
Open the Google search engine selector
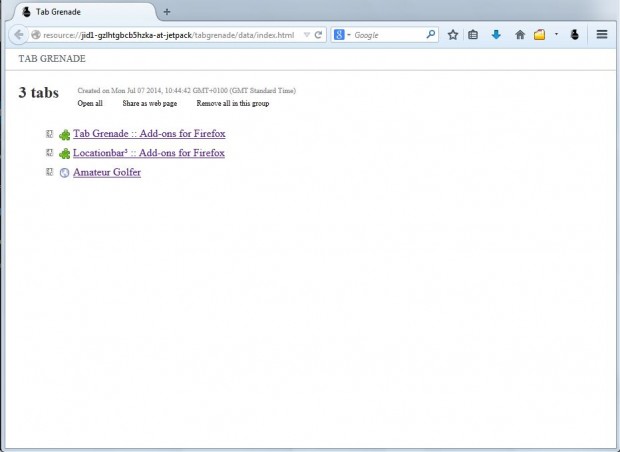point(342,35)
